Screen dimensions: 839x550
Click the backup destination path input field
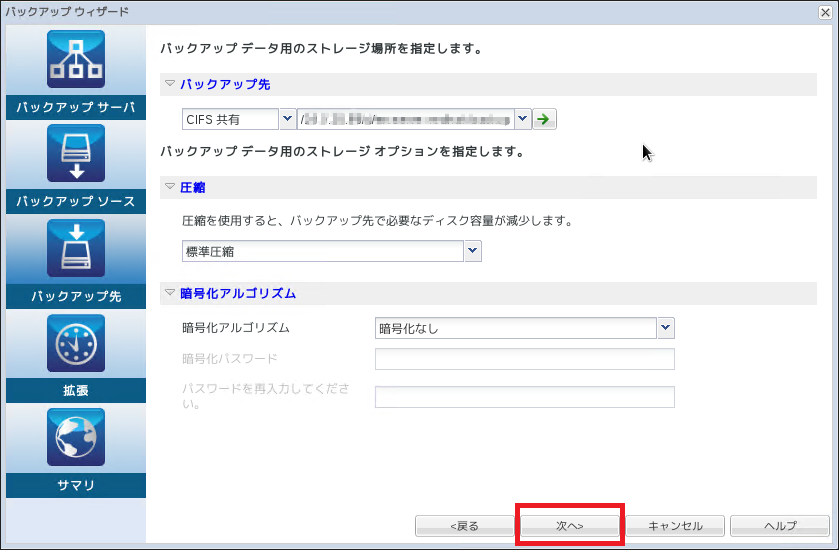(x=406, y=119)
